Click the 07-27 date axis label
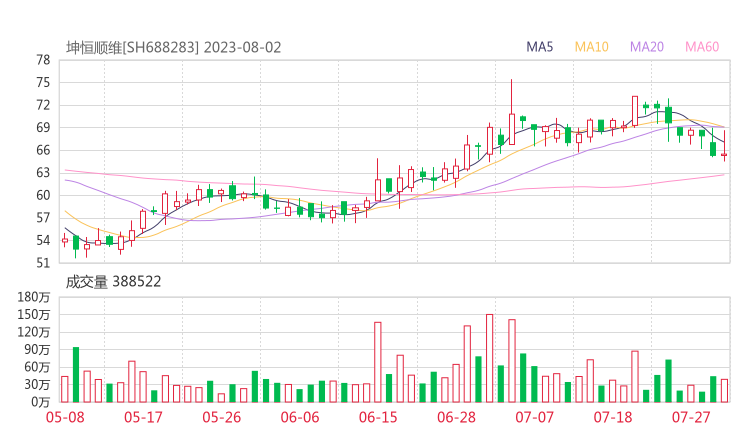This screenshot has height=440, width=740. [691, 417]
